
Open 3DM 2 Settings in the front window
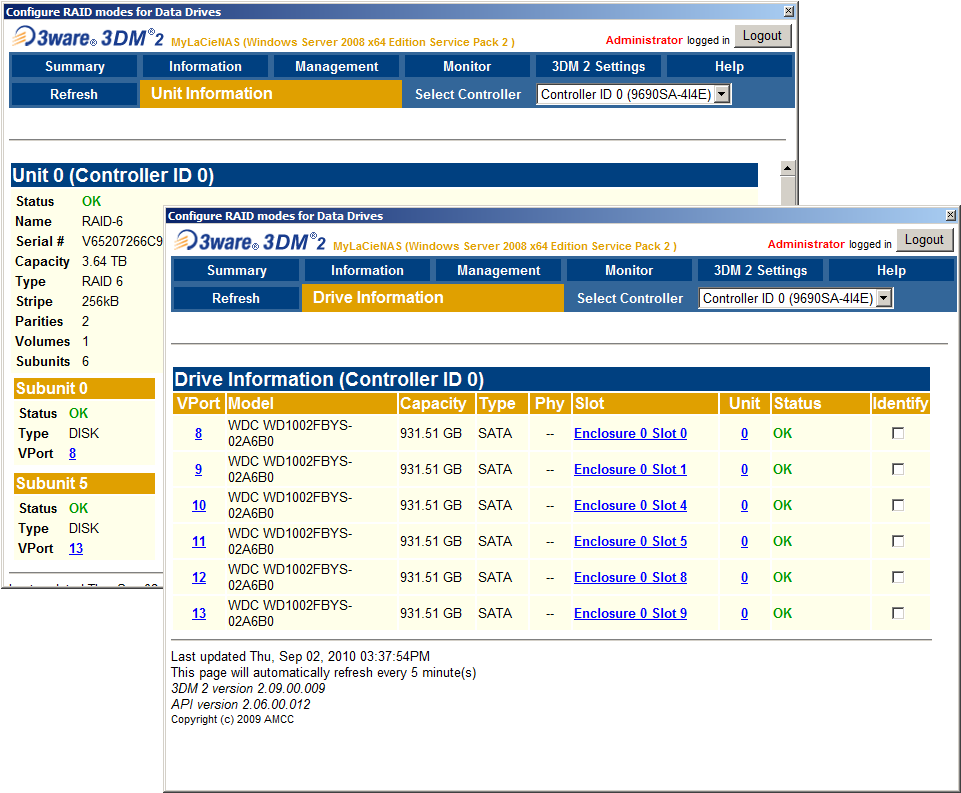(x=760, y=270)
